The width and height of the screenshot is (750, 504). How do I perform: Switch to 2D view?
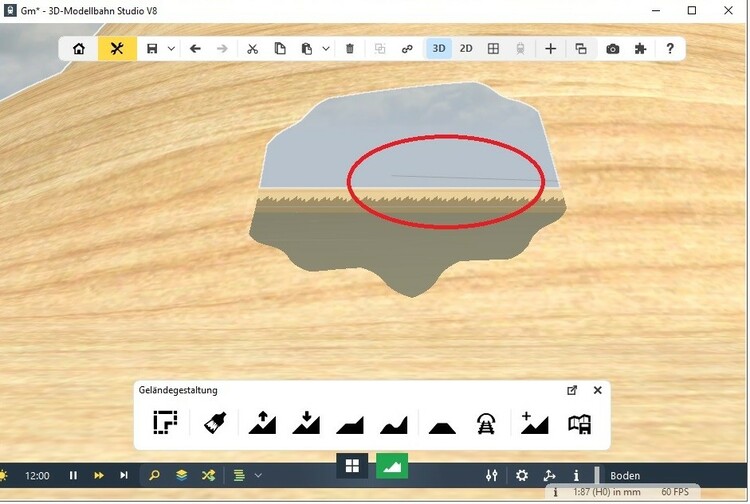coord(466,48)
